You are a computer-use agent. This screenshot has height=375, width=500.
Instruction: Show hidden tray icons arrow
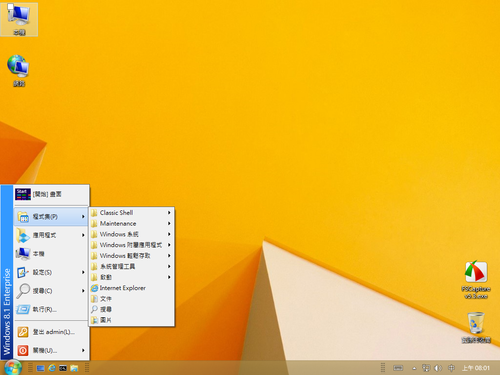click(414, 368)
